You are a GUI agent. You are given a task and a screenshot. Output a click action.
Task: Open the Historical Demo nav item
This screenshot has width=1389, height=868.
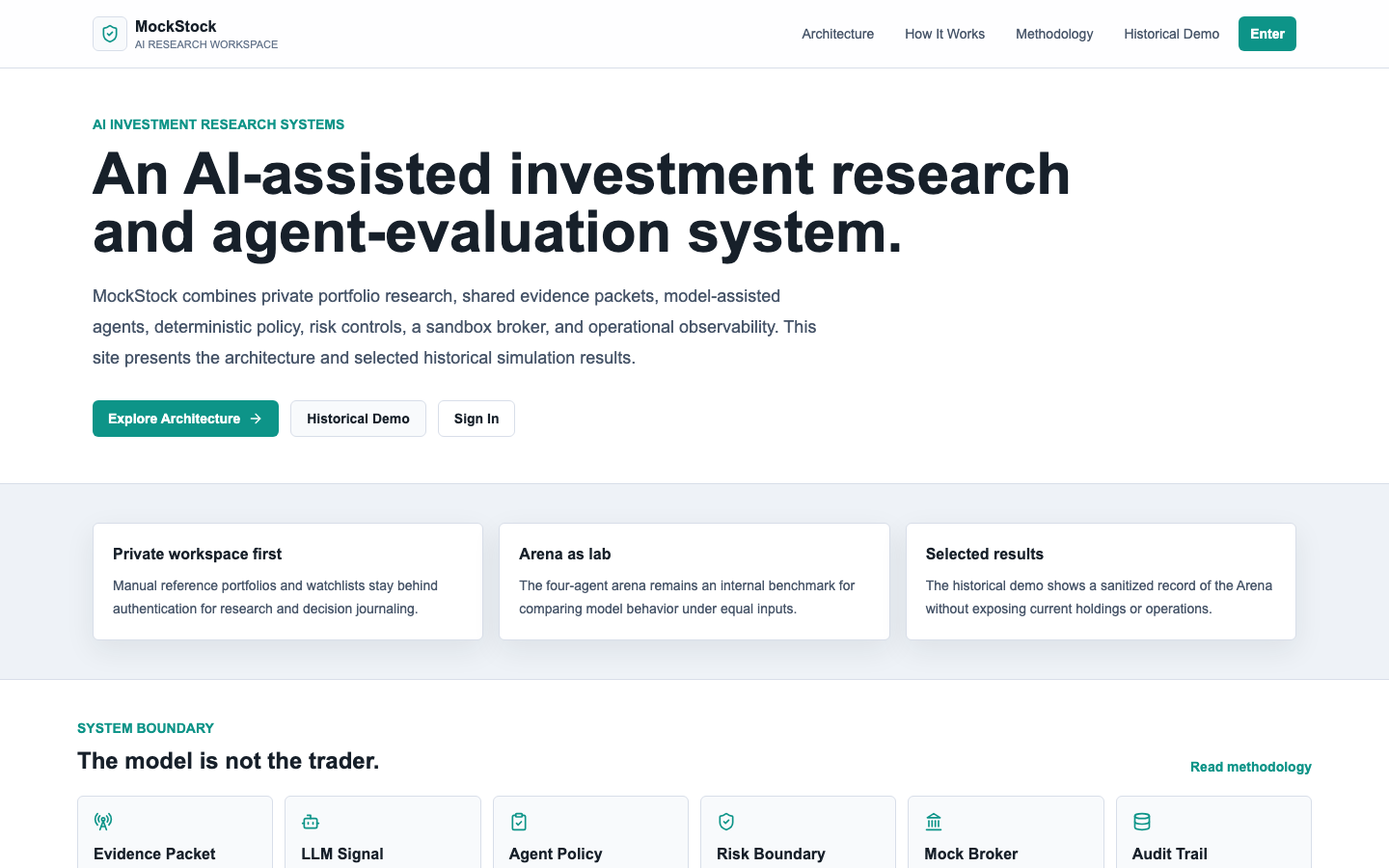pyautogui.click(x=1172, y=34)
